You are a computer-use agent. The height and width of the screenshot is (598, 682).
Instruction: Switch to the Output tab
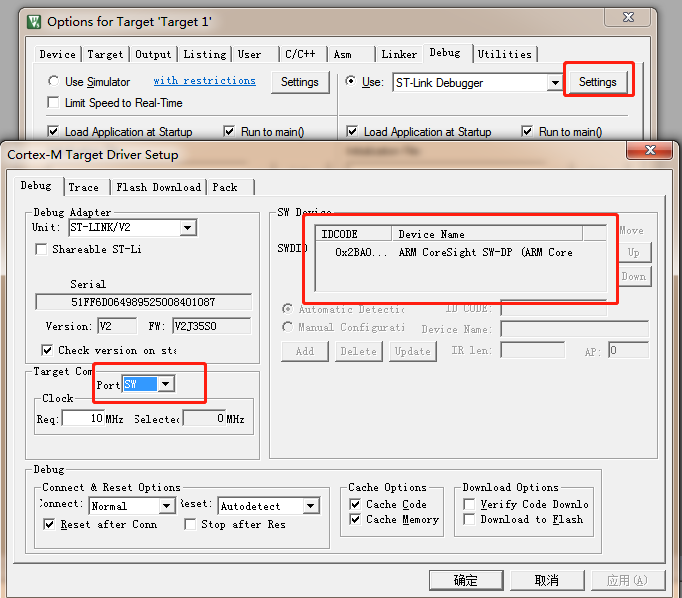(153, 54)
